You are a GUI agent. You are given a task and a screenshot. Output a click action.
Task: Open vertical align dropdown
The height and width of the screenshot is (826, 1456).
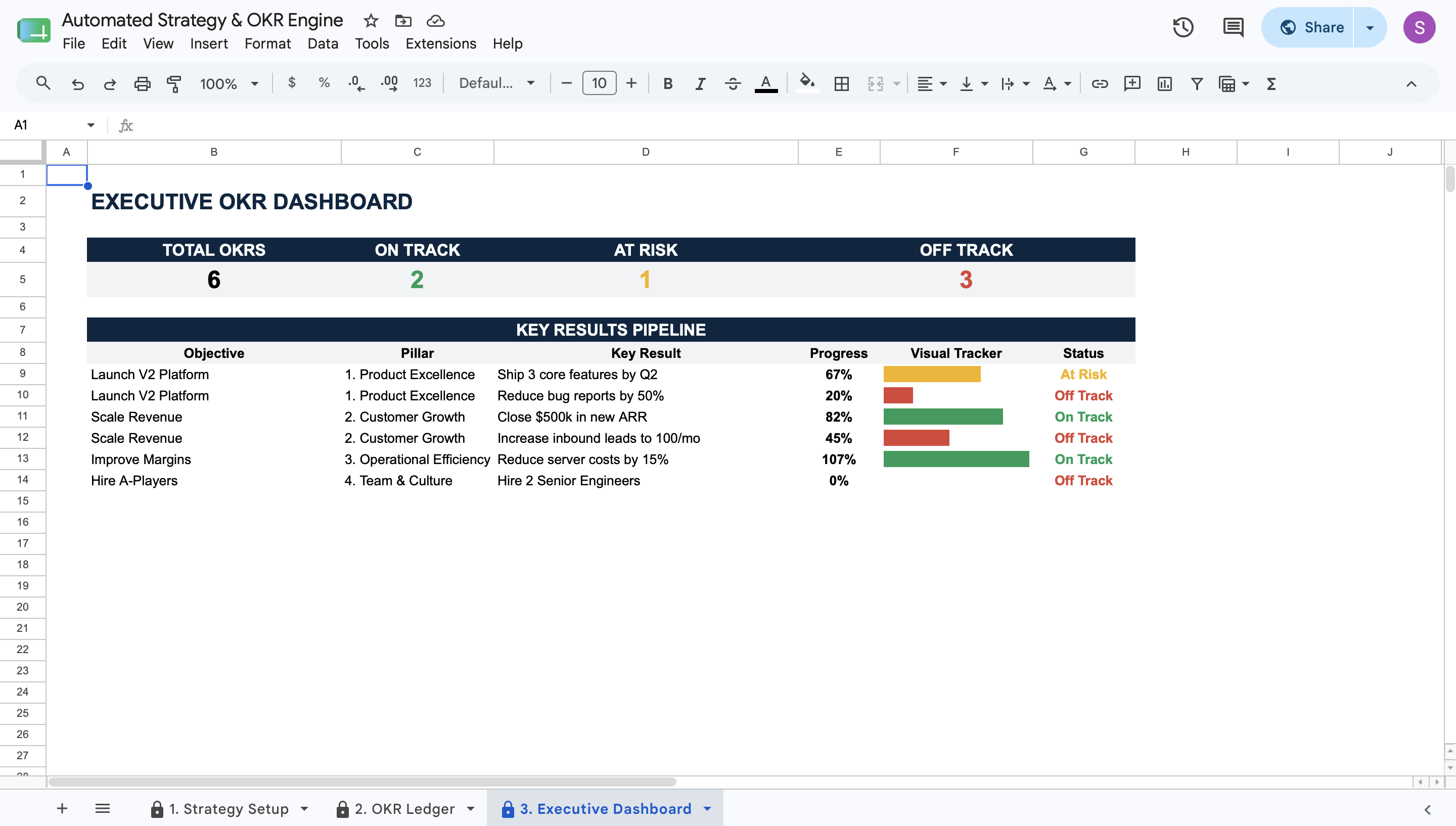click(973, 83)
